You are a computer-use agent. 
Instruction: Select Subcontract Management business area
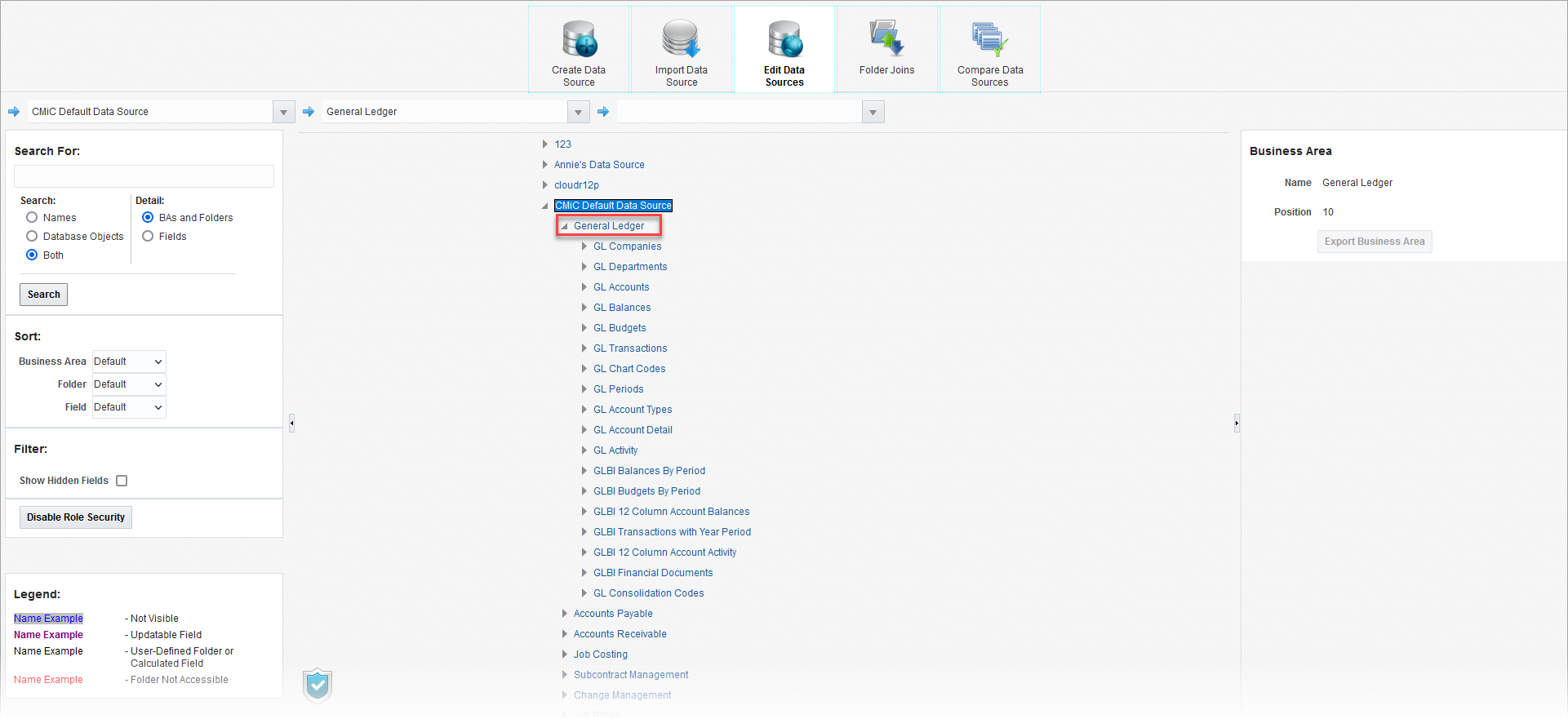[x=631, y=675]
